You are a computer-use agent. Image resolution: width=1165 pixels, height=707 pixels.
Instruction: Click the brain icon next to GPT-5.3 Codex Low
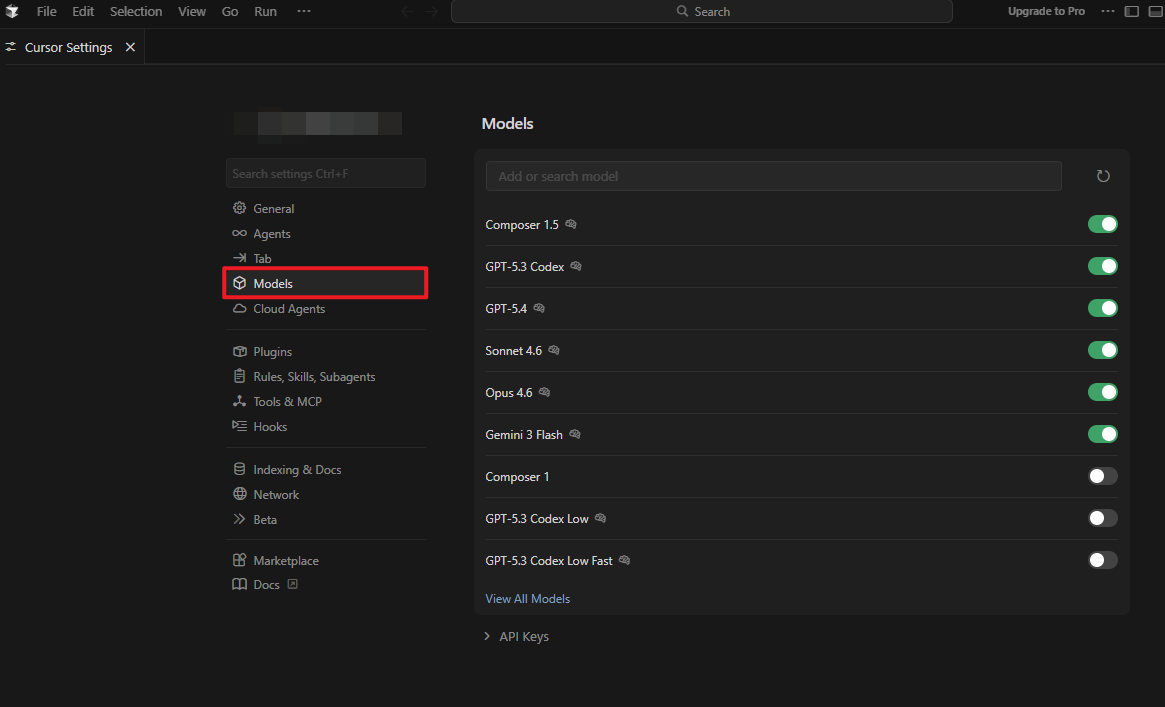coord(600,518)
